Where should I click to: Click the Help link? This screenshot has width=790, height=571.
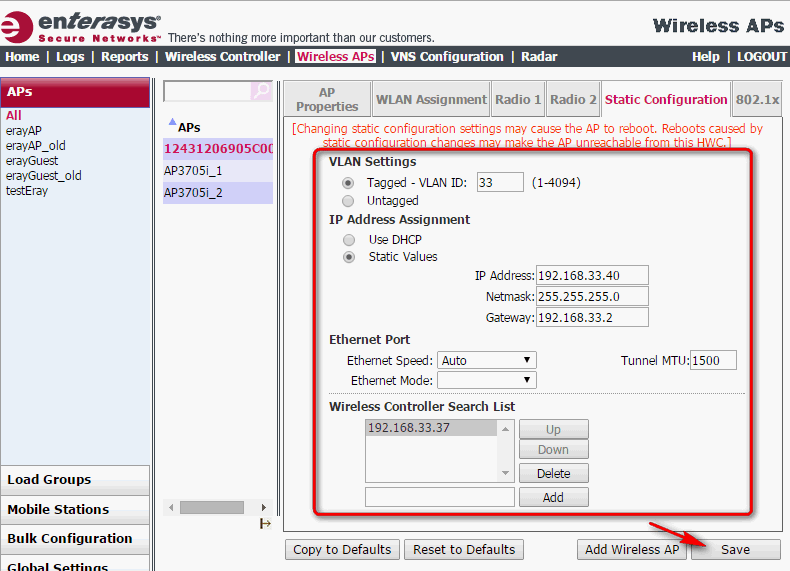point(705,56)
